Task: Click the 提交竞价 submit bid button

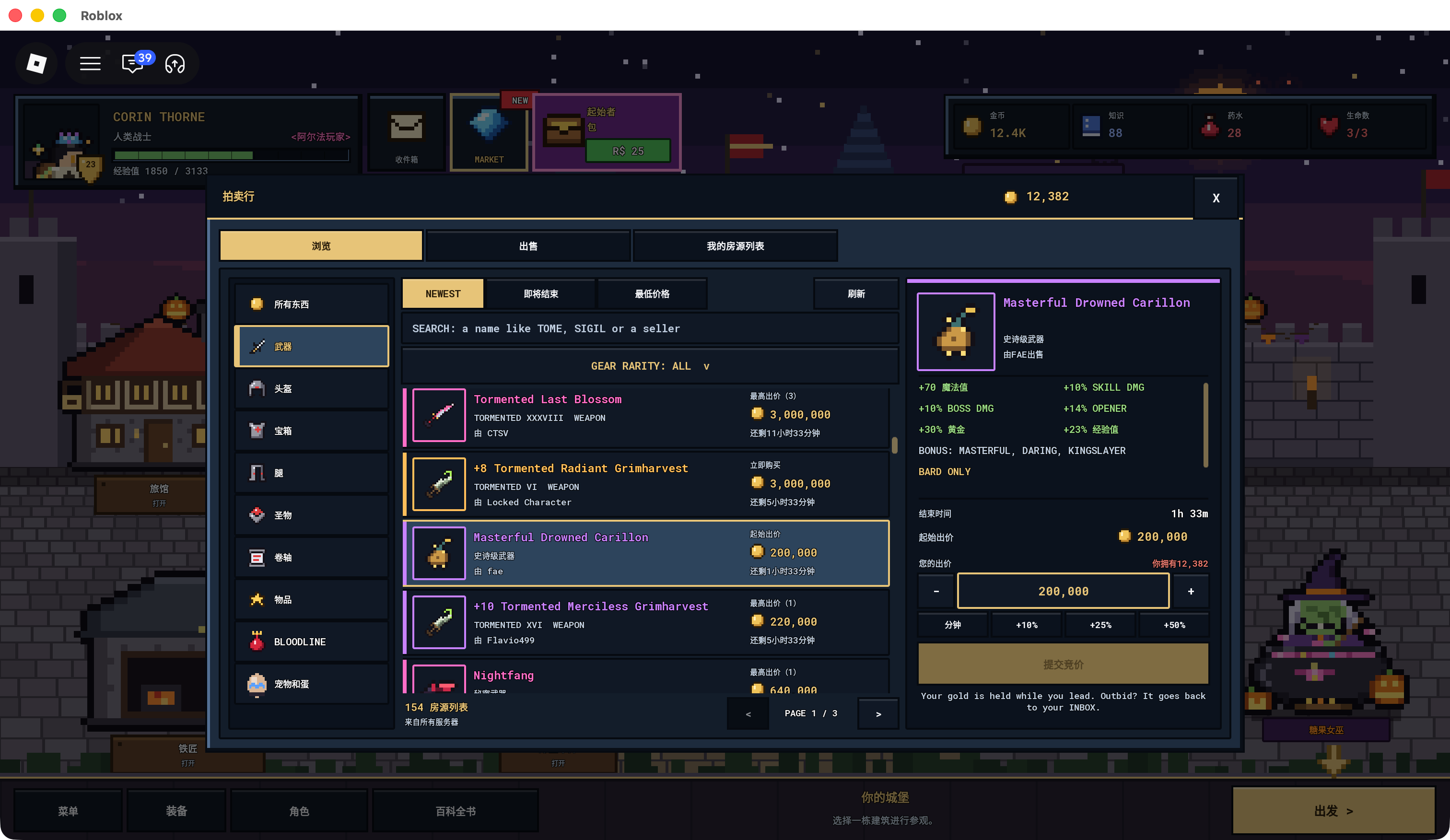Action: pyautogui.click(x=1063, y=665)
